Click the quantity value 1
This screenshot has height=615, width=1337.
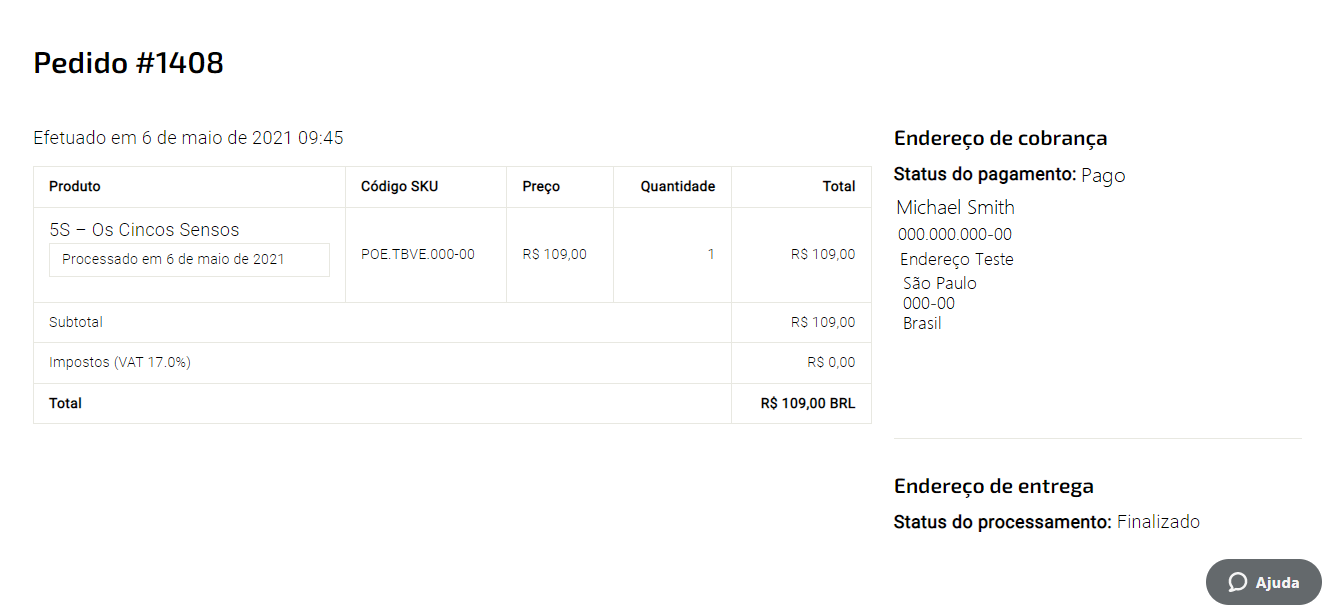click(711, 254)
